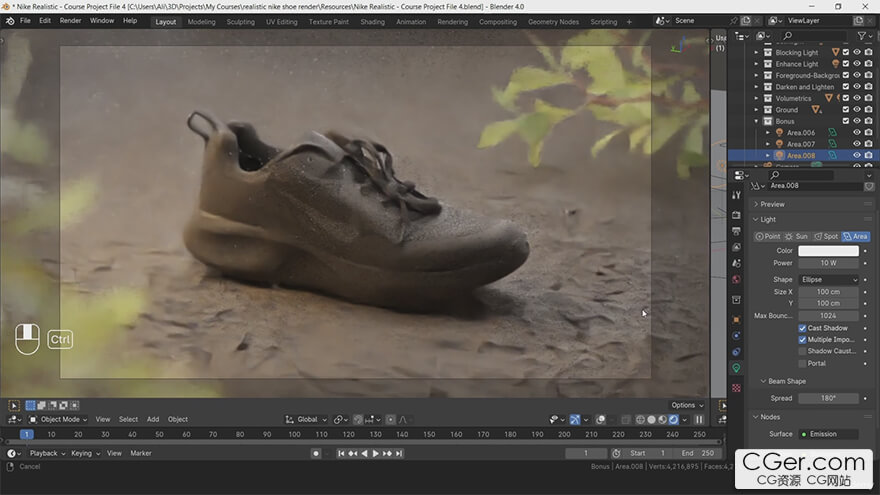The height and width of the screenshot is (495, 880).
Task: Click the Area.008 light object icon
Action: click(x=779, y=155)
